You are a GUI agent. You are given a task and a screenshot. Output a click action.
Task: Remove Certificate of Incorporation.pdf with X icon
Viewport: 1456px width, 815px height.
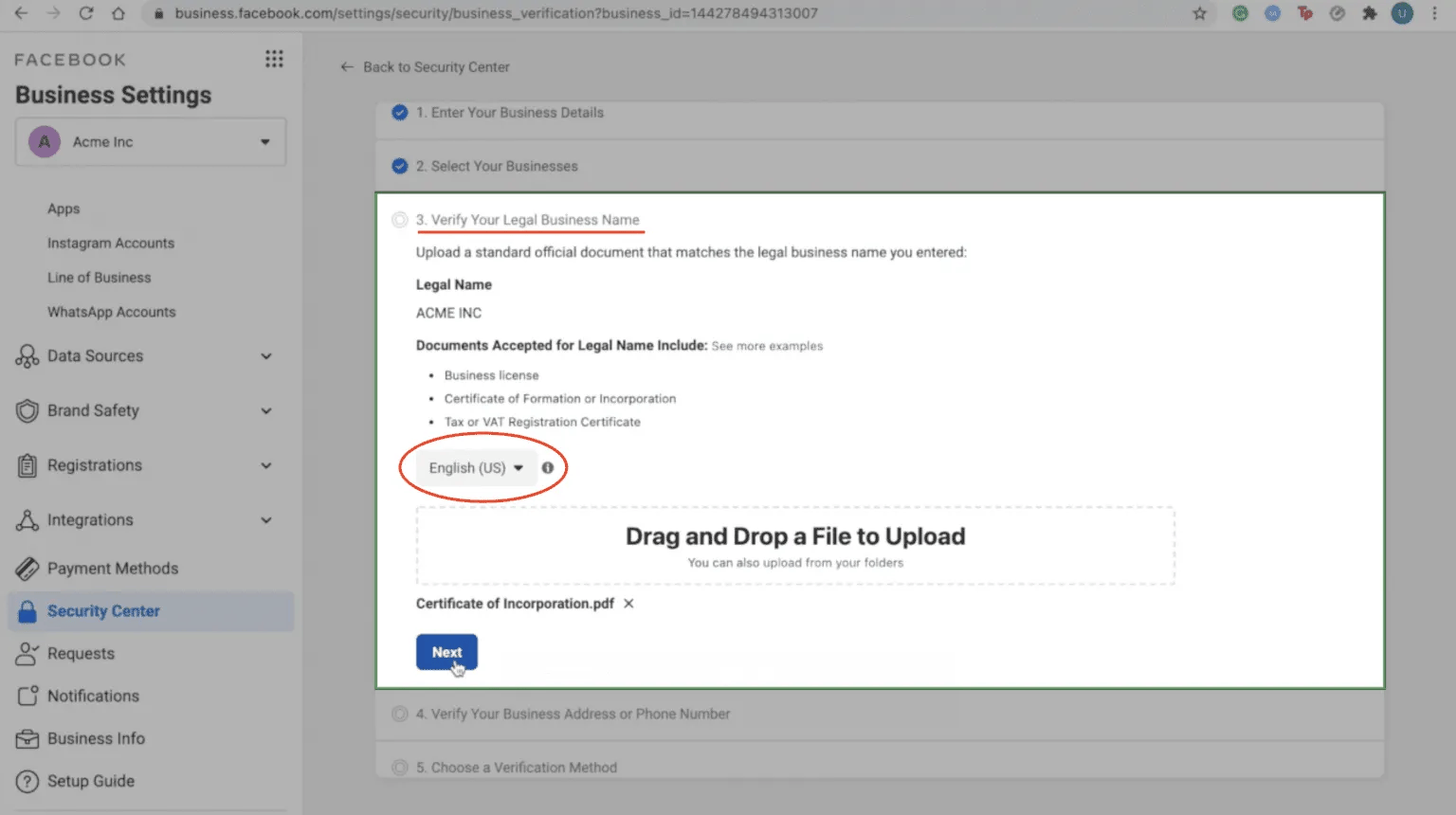628,604
